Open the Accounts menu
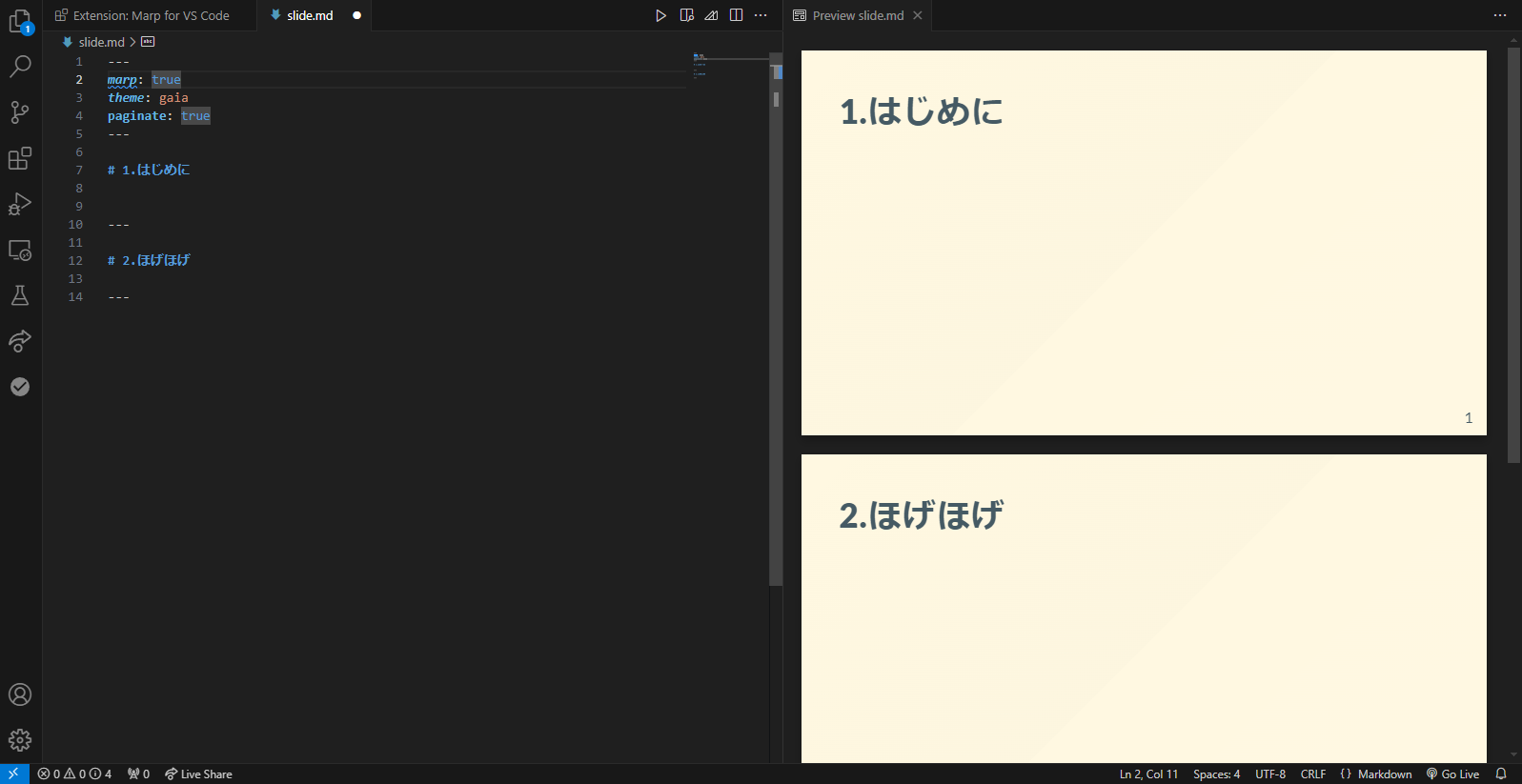 click(x=20, y=694)
